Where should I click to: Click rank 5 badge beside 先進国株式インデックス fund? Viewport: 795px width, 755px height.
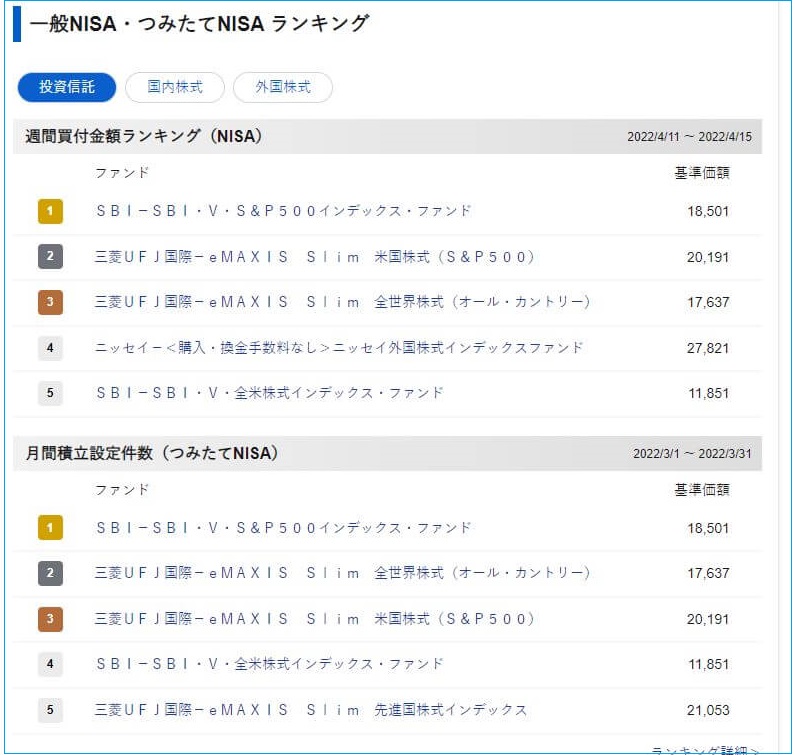(x=50, y=710)
